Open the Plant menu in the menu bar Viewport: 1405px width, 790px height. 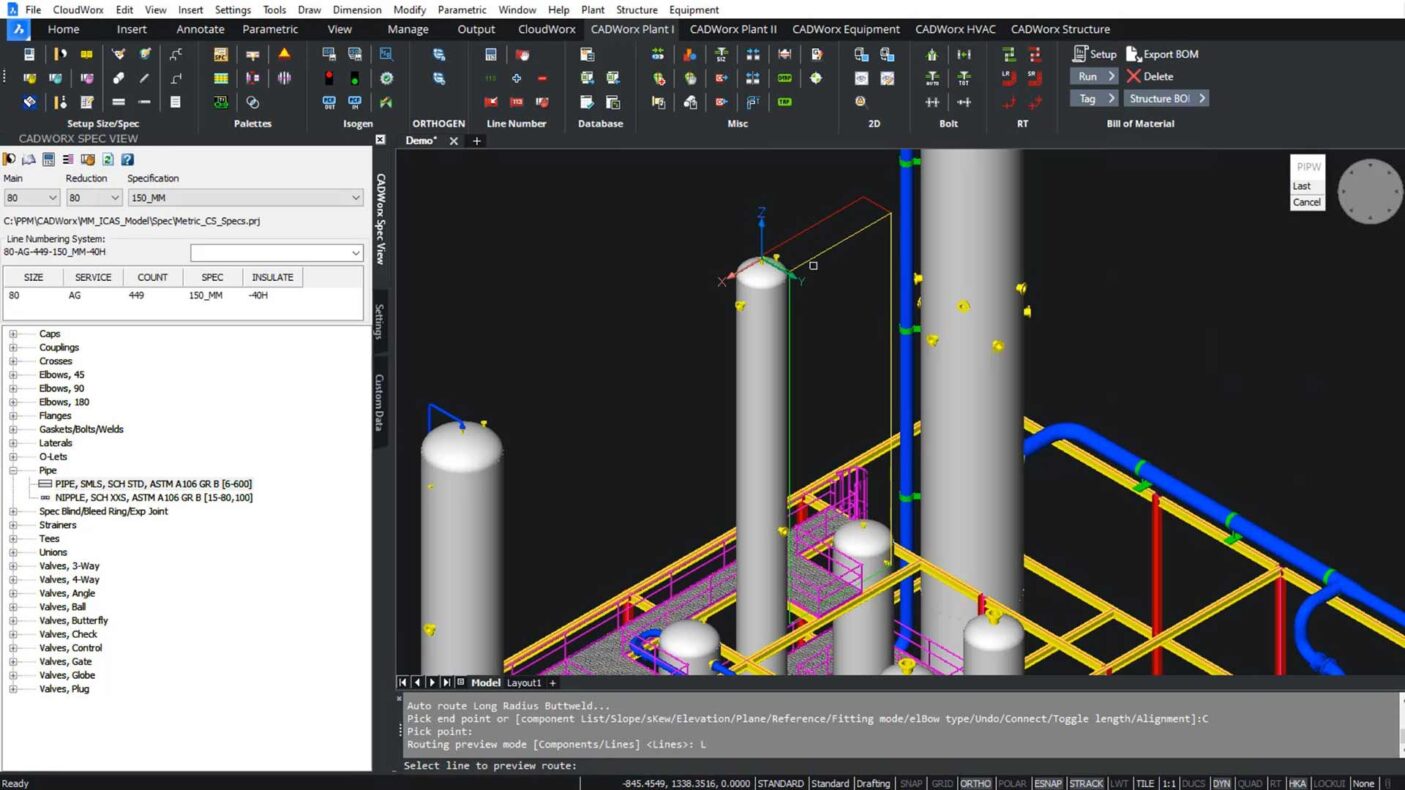593,10
